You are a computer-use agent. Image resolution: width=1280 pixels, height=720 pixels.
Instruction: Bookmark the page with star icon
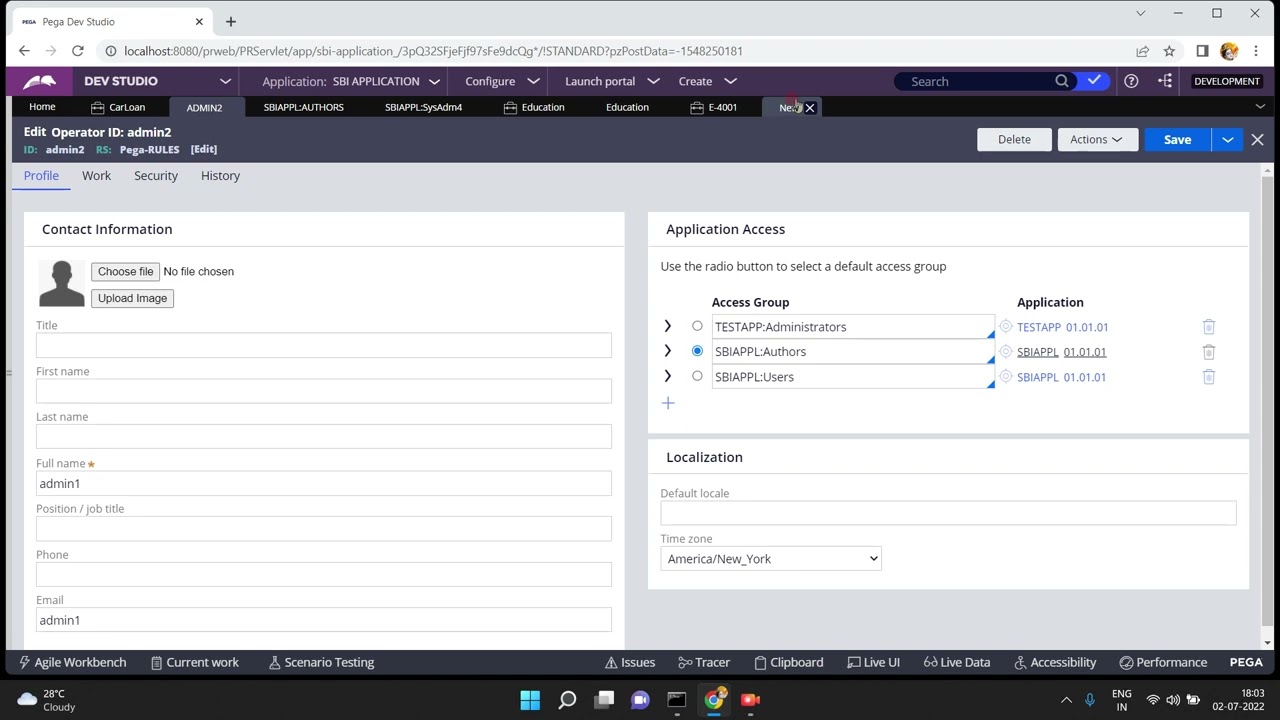[1169, 51]
